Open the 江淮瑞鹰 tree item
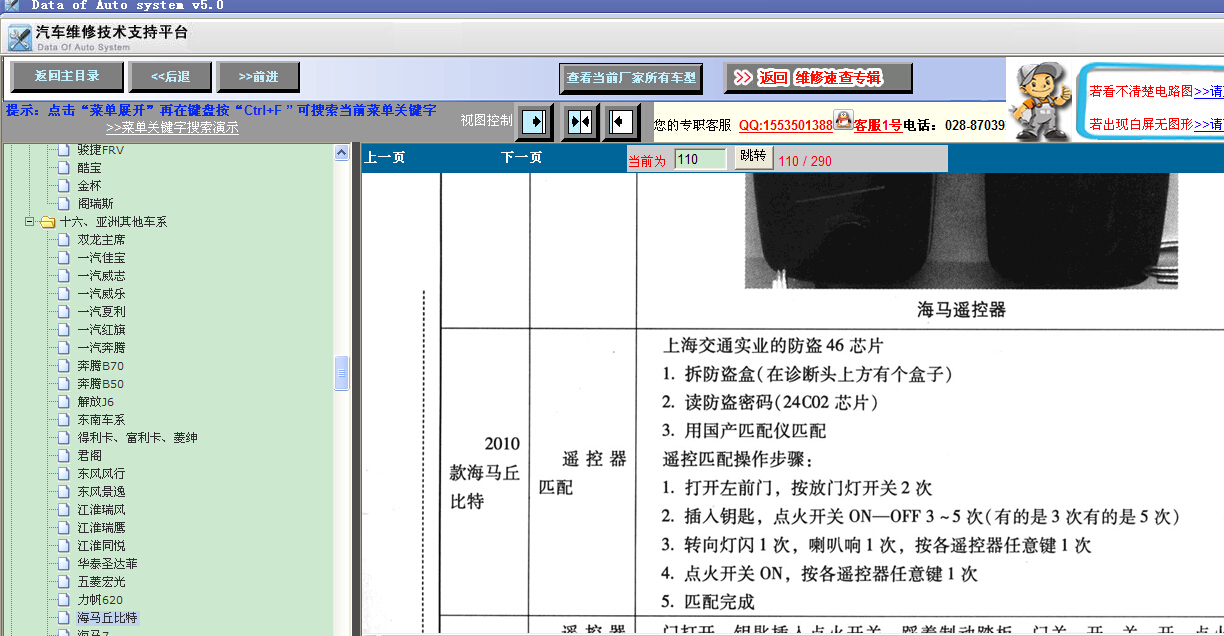The height and width of the screenshot is (636, 1224). [101, 528]
